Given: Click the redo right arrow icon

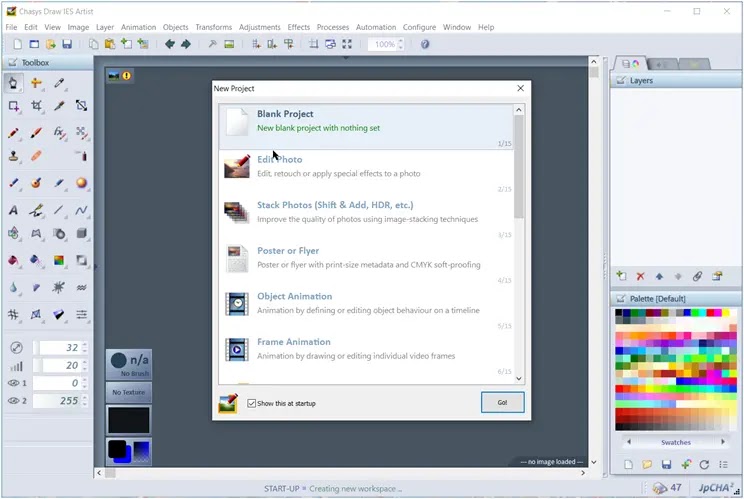Looking at the screenshot, I should coord(186,44).
